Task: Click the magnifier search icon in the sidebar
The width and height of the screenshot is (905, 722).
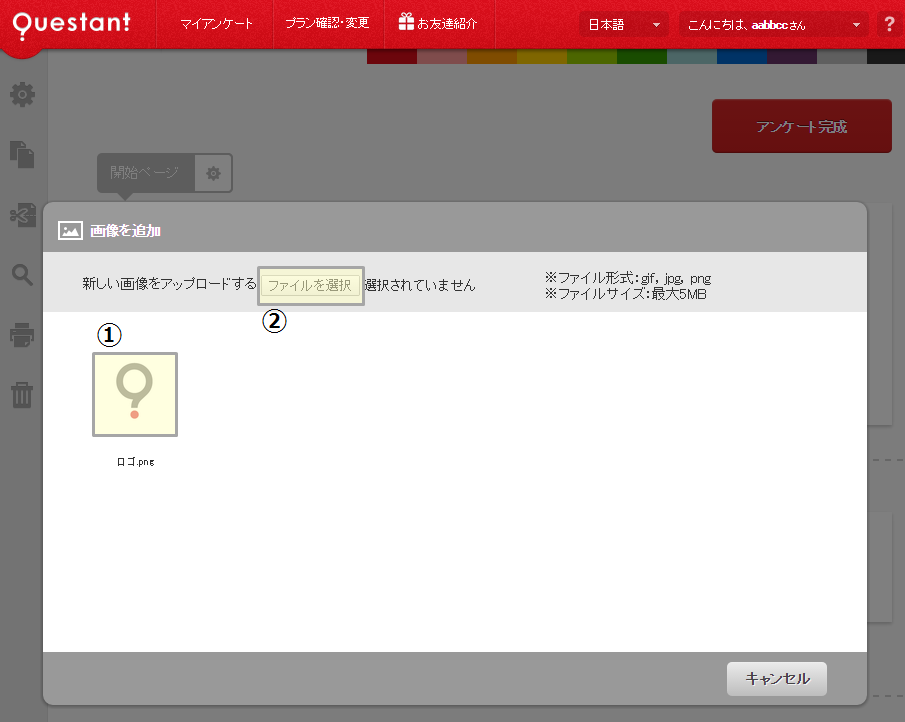Action: click(23, 275)
